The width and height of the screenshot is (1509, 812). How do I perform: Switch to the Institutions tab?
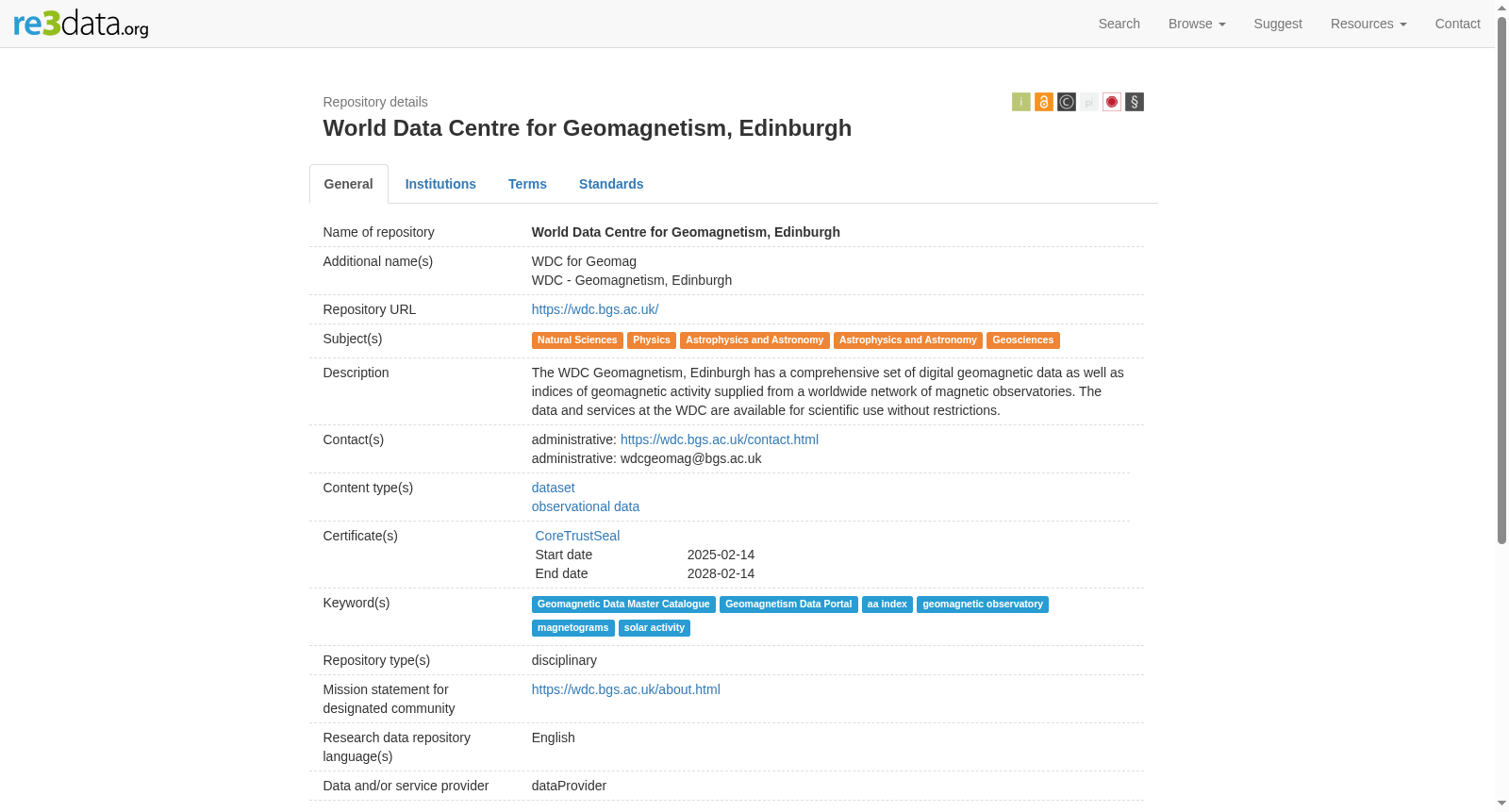pyautogui.click(x=440, y=184)
